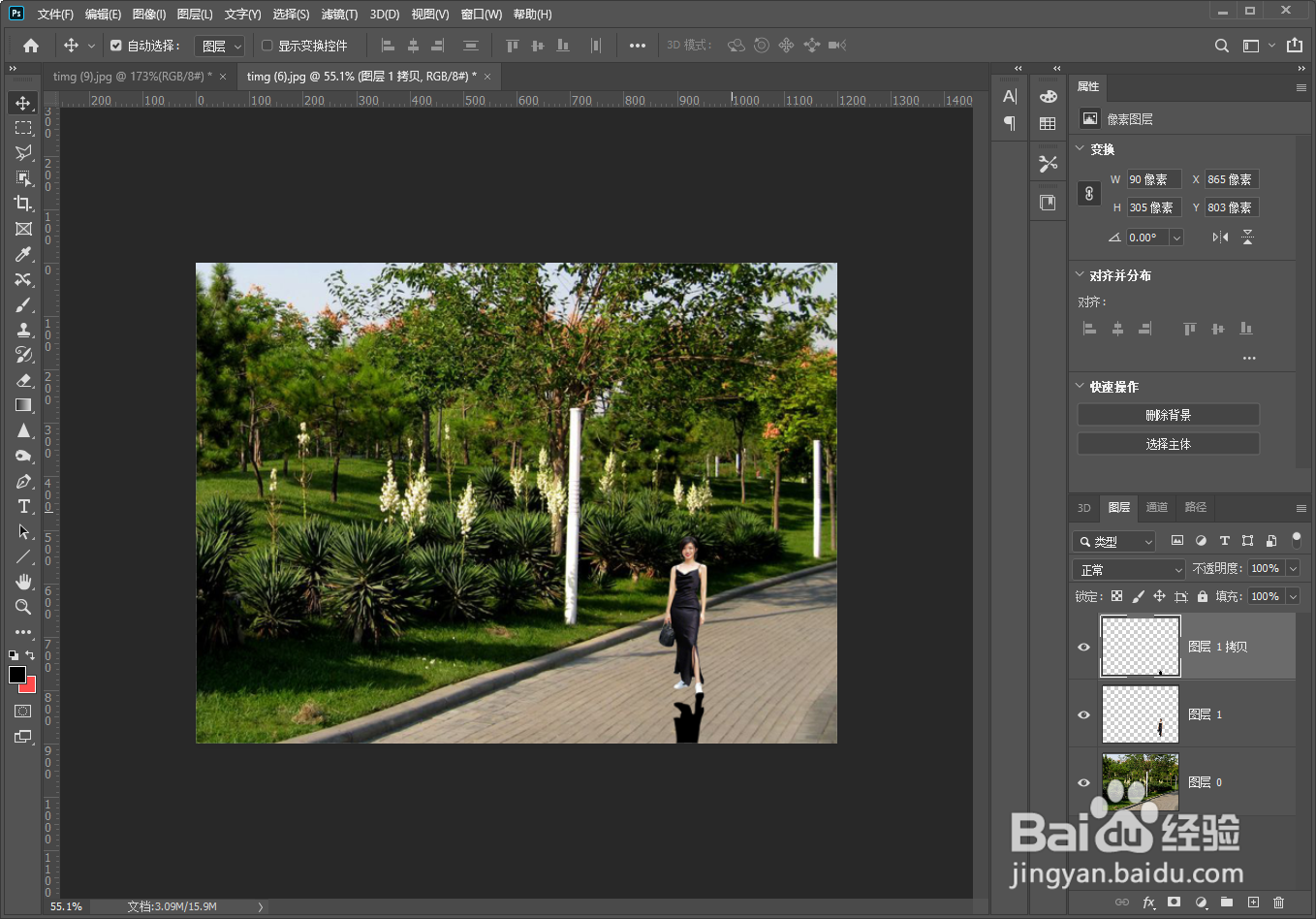Open the 滤镜(T) menu
1316x919 pixels.
339,14
